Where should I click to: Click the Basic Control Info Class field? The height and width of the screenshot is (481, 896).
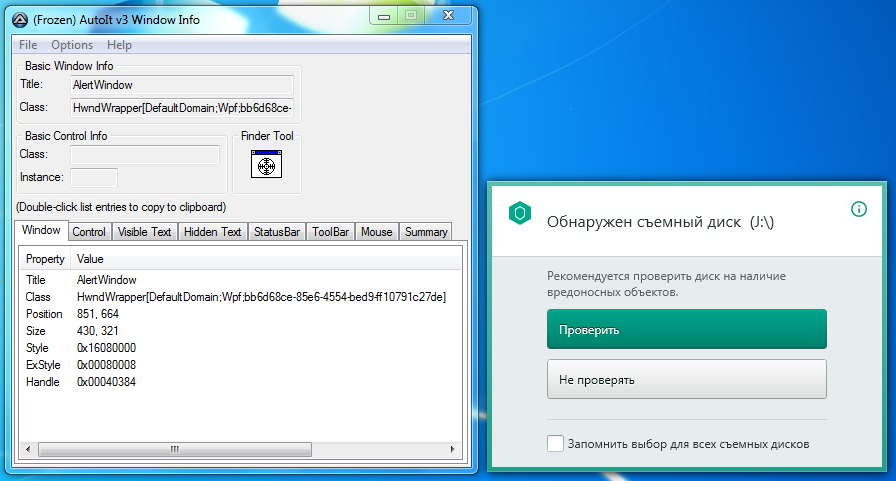click(x=145, y=154)
